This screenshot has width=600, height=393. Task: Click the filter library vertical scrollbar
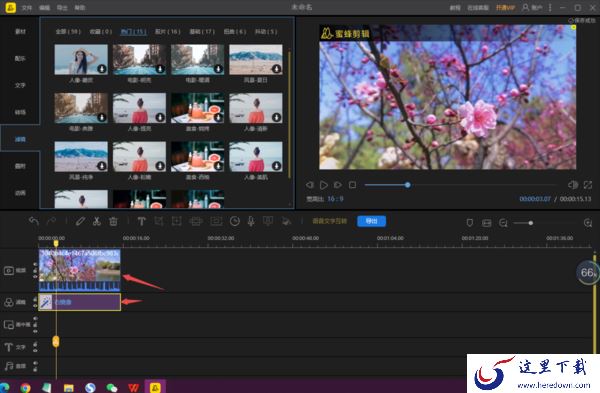click(289, 115)
